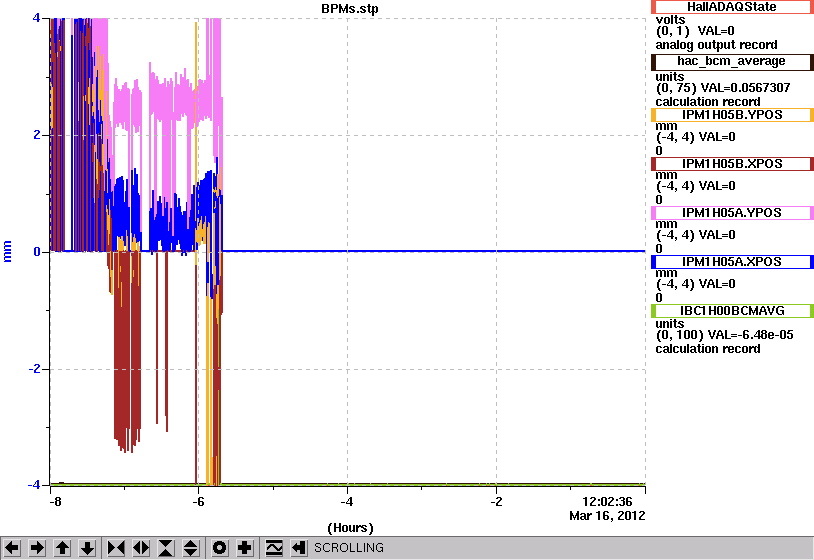The image size is (814, 560).
Task: Click the -2 hours x-axis tick label
Action: [496, 502]
